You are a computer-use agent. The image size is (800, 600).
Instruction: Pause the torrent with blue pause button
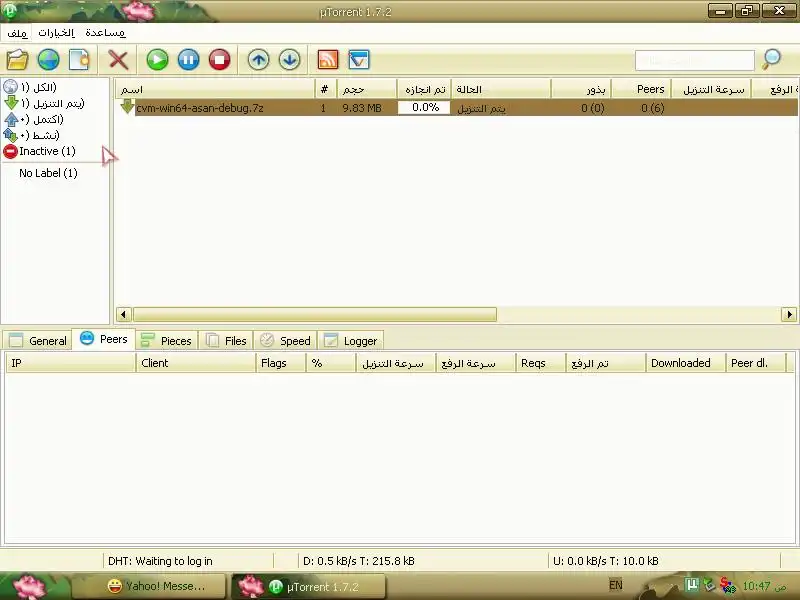click(x=188, y=60)
